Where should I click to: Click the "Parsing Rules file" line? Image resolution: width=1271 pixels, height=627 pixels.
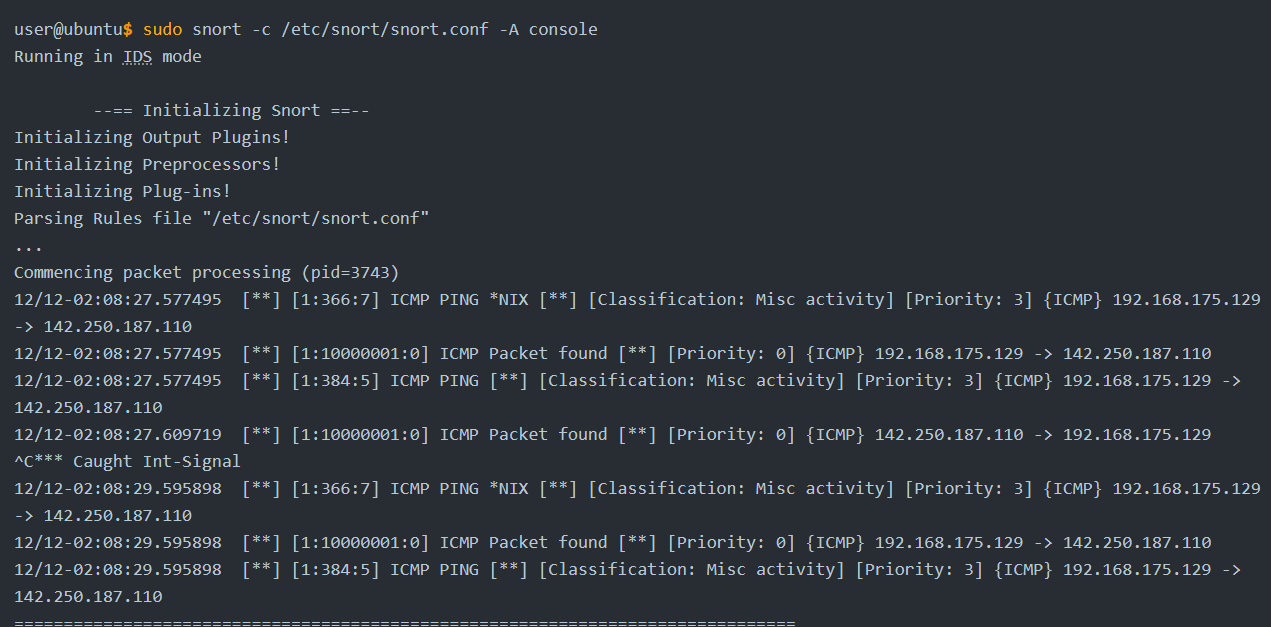tap(222, 218)
